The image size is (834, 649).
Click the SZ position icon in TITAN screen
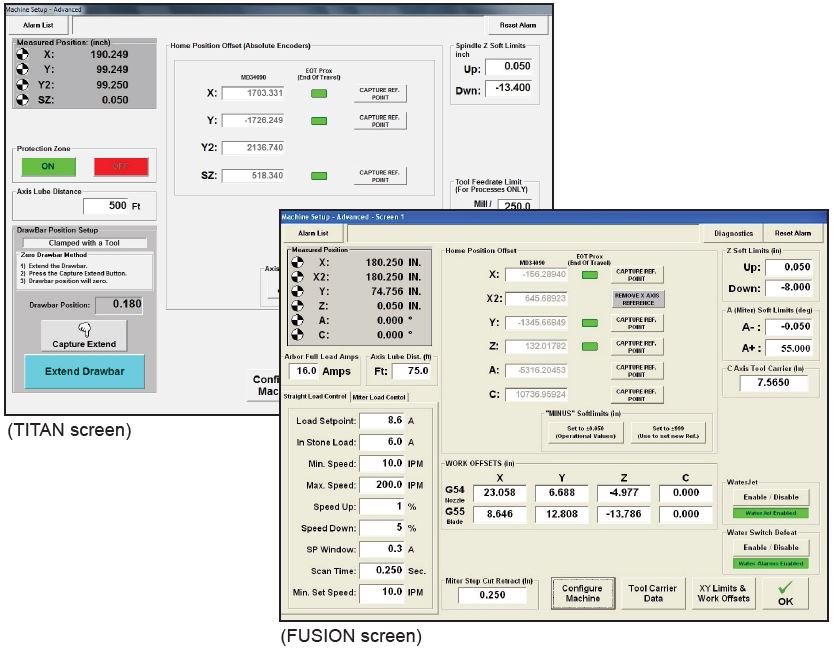pyautogui.click(x=22, y=99)
